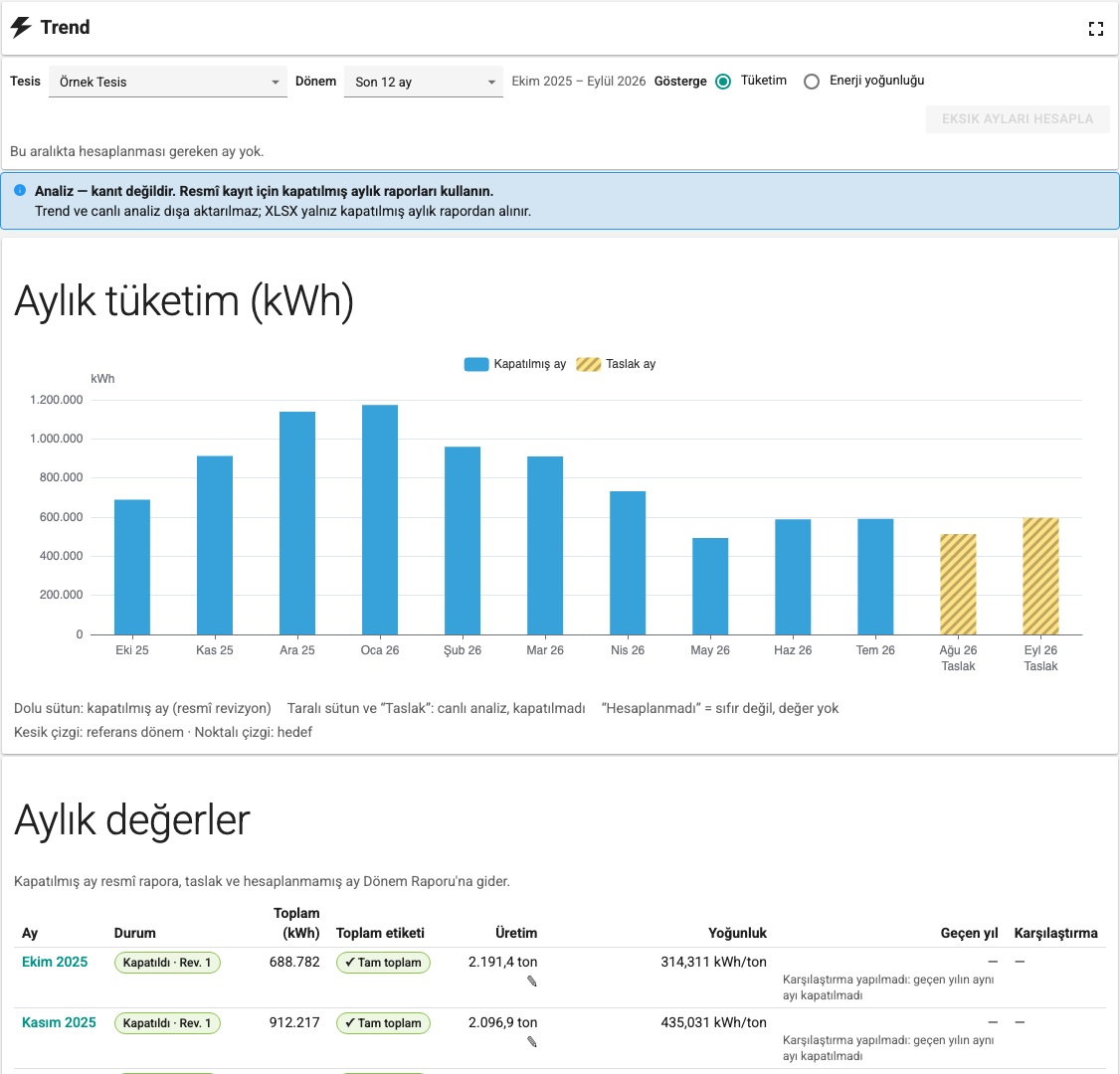
Task: Click the hatched Ağu 26 draft bar
Action: [958, 584]
